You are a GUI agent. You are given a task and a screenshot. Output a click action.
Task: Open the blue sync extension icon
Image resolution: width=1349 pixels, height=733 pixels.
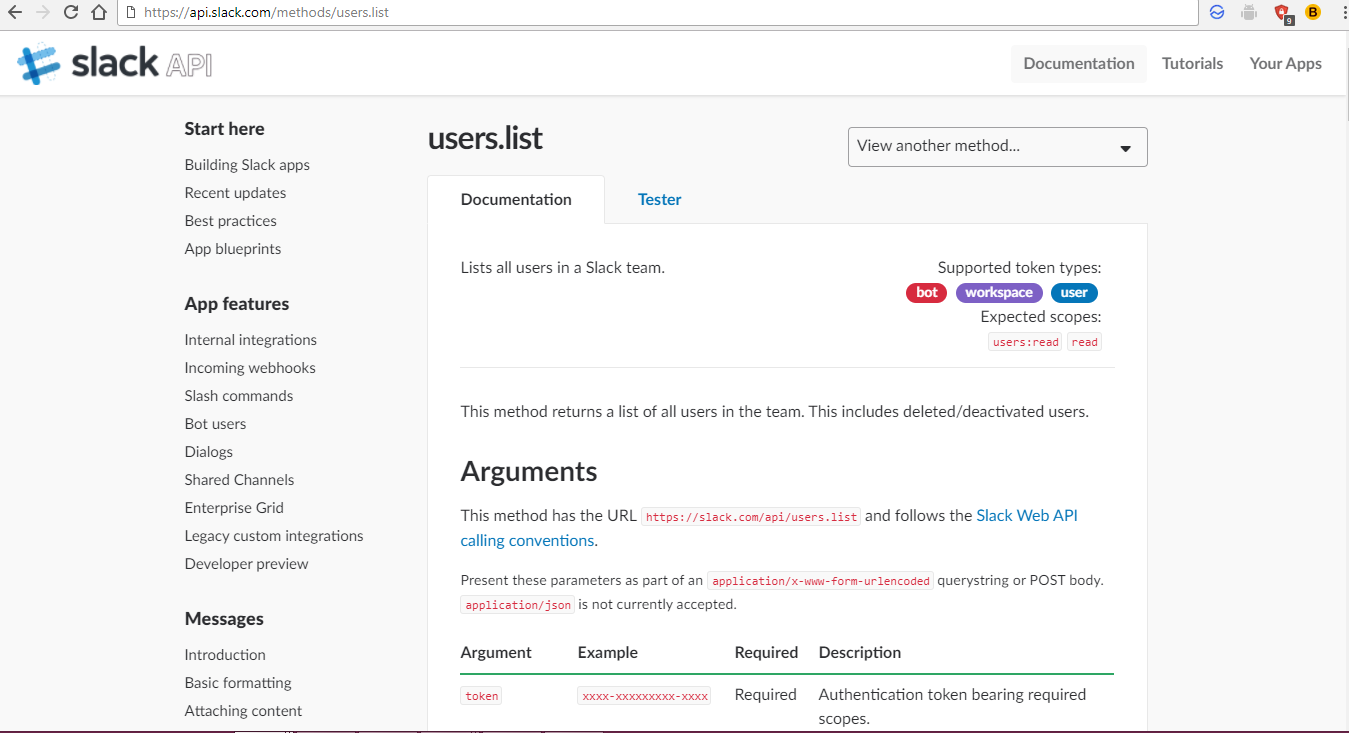pyautogui.click(x=1217, y=13)
